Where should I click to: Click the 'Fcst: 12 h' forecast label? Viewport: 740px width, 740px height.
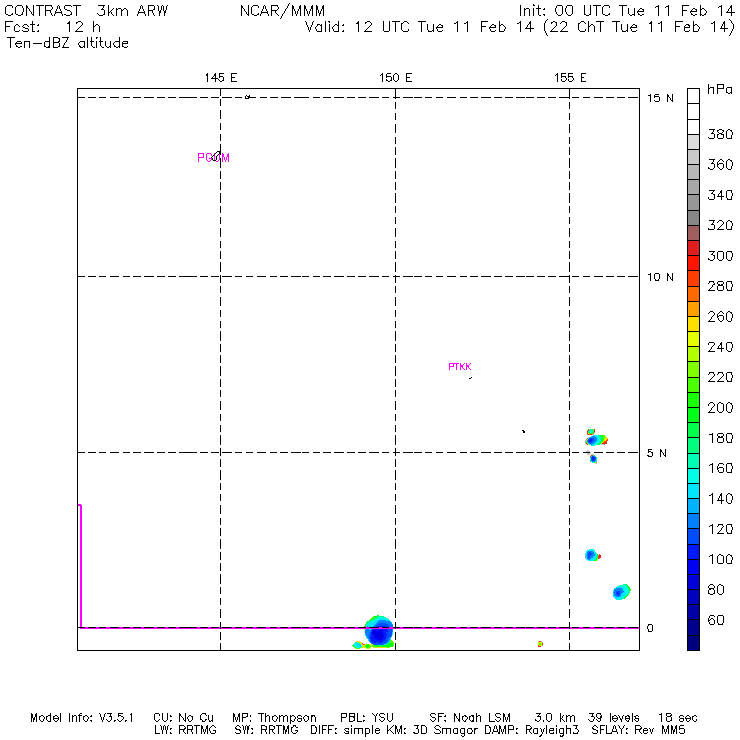click(52, 27)
